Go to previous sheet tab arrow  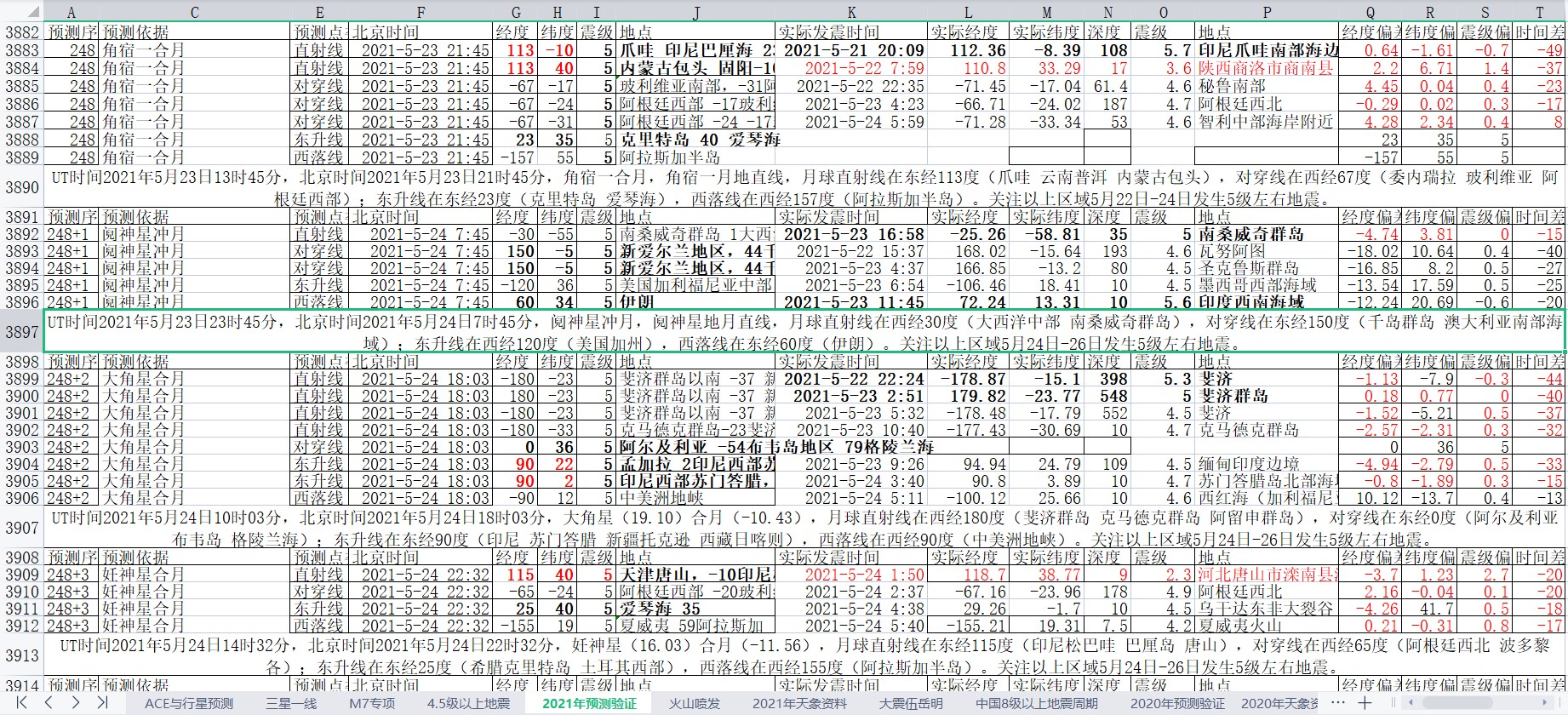click(49, 702)
